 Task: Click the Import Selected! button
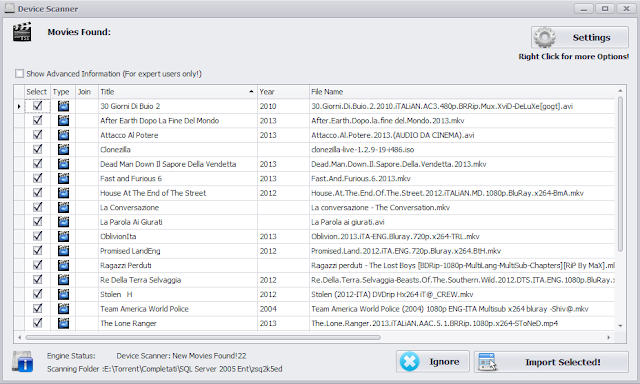pos(551,362)
